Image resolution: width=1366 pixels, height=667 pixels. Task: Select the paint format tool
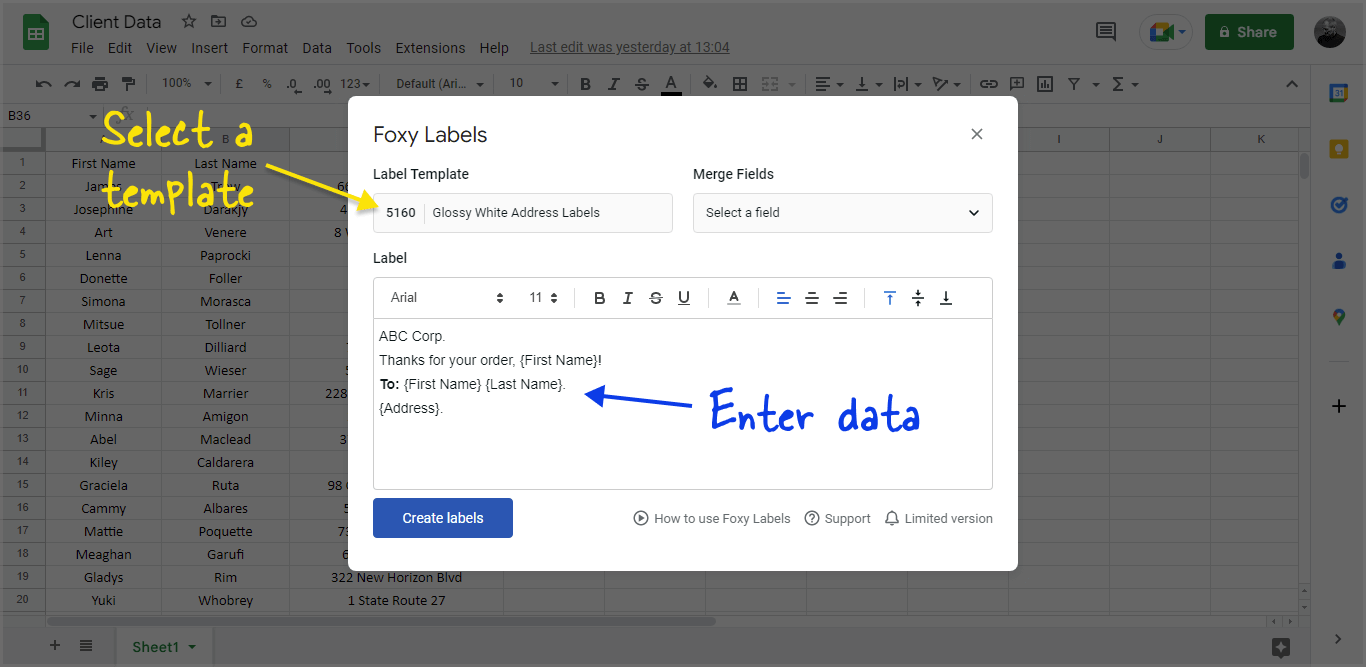point(128,84)
